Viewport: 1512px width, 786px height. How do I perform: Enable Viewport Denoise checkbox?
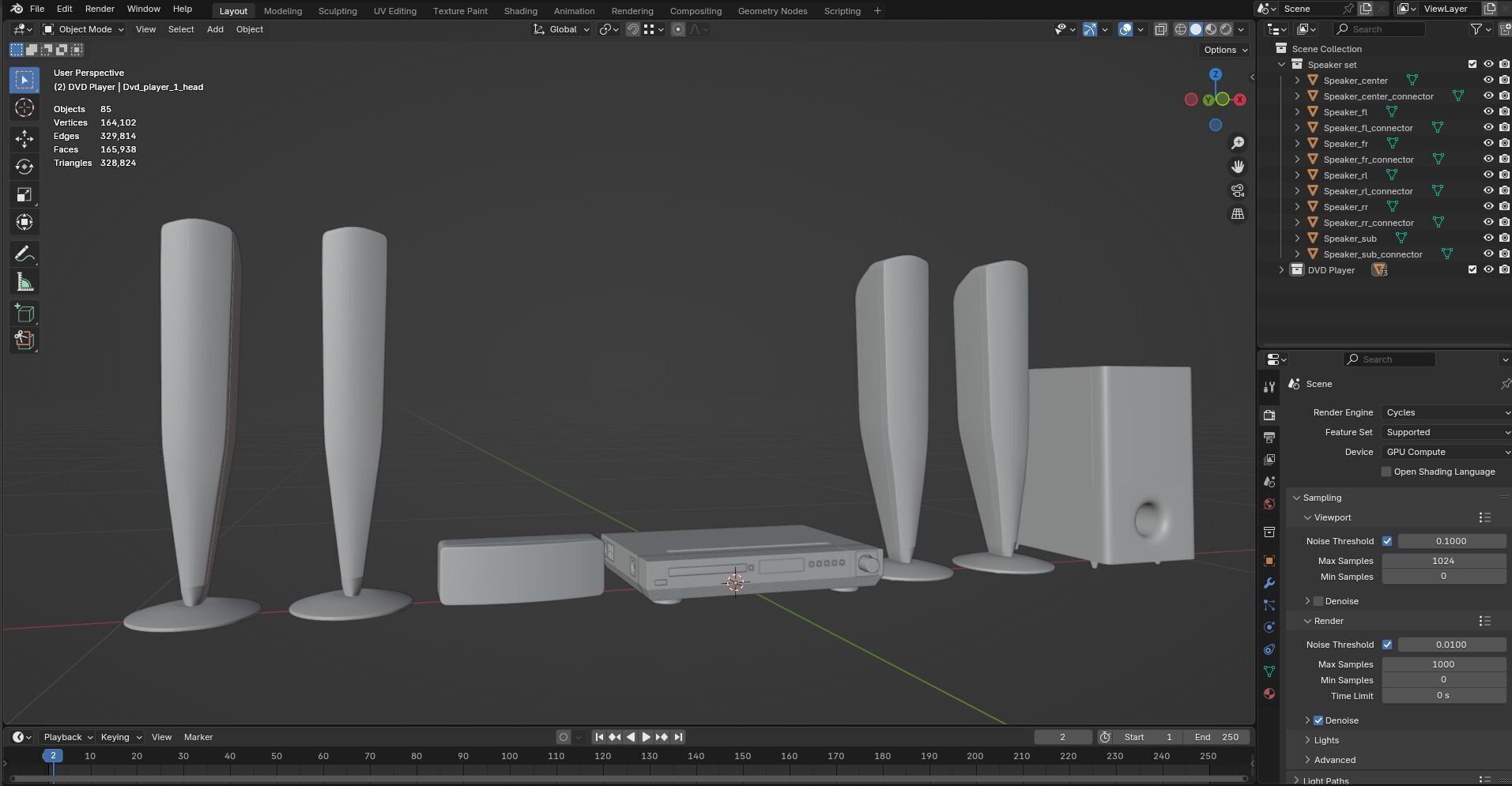(1318, 601)
